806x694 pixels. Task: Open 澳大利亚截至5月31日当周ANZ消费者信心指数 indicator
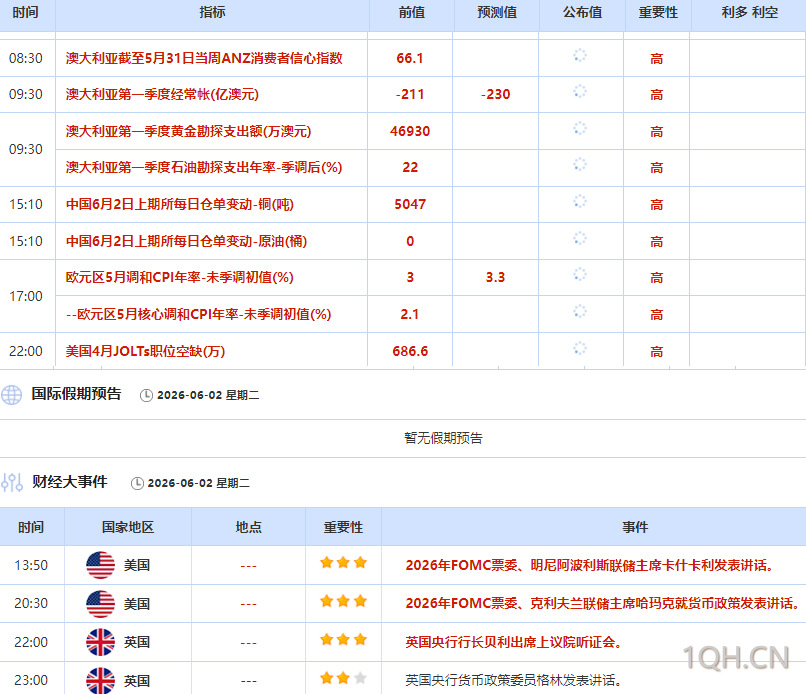click(204, 58)
